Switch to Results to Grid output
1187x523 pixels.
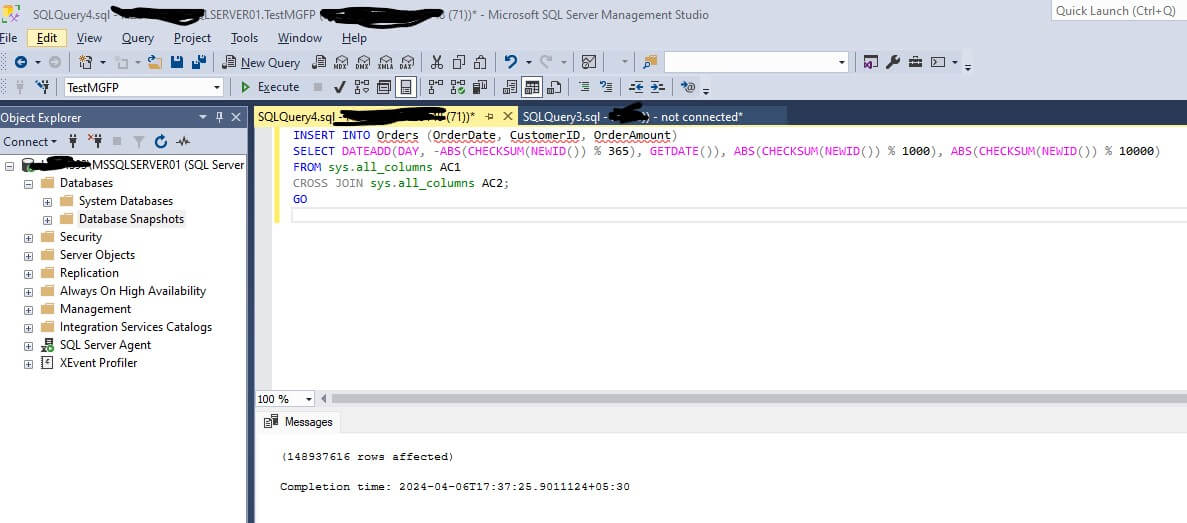coord(532,87)
